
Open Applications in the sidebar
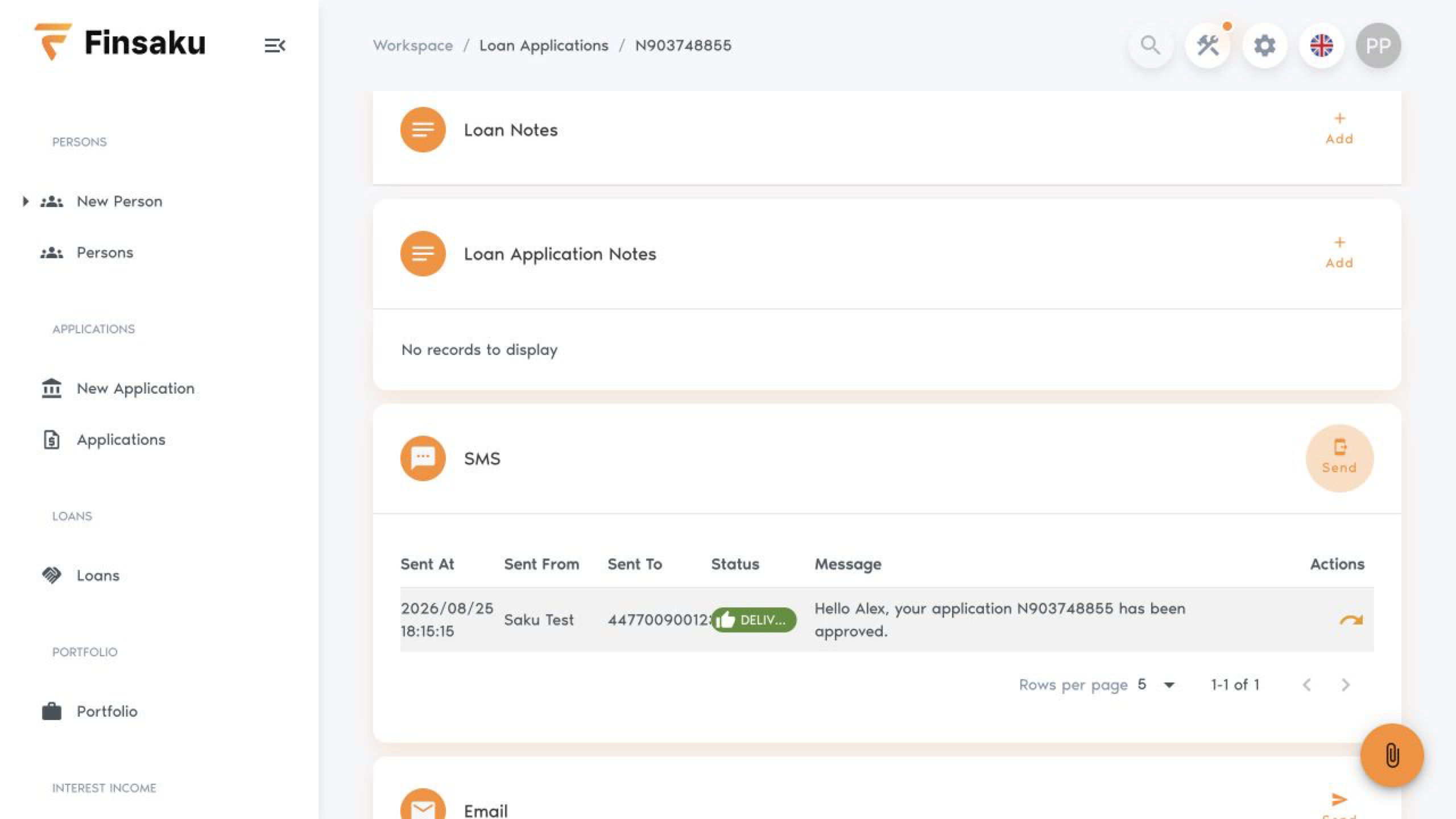point(121,440)
